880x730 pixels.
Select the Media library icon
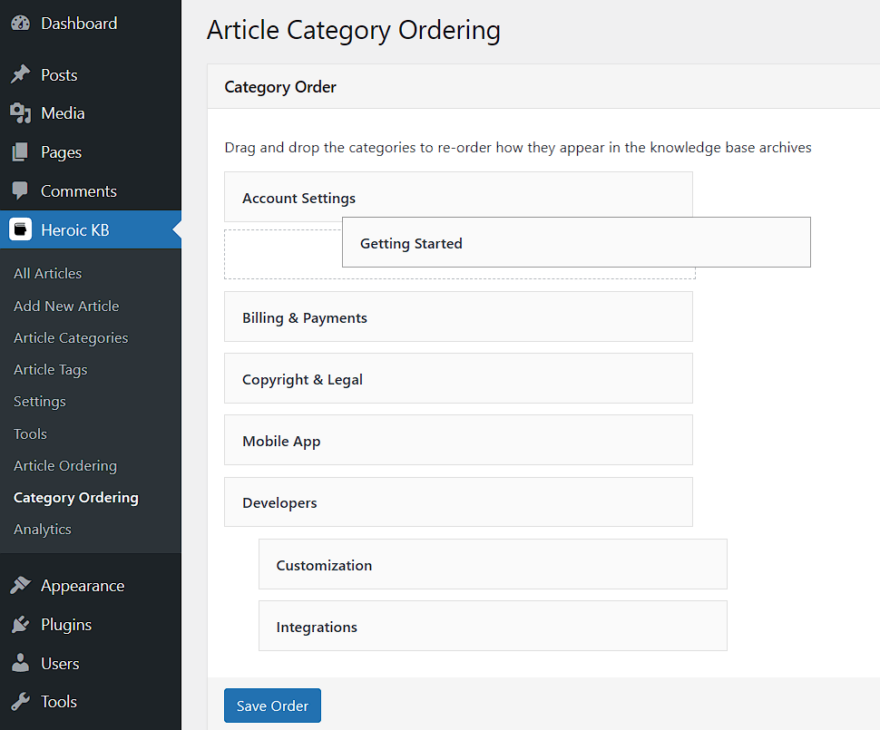pyautogui.click(x=22, y=113)
